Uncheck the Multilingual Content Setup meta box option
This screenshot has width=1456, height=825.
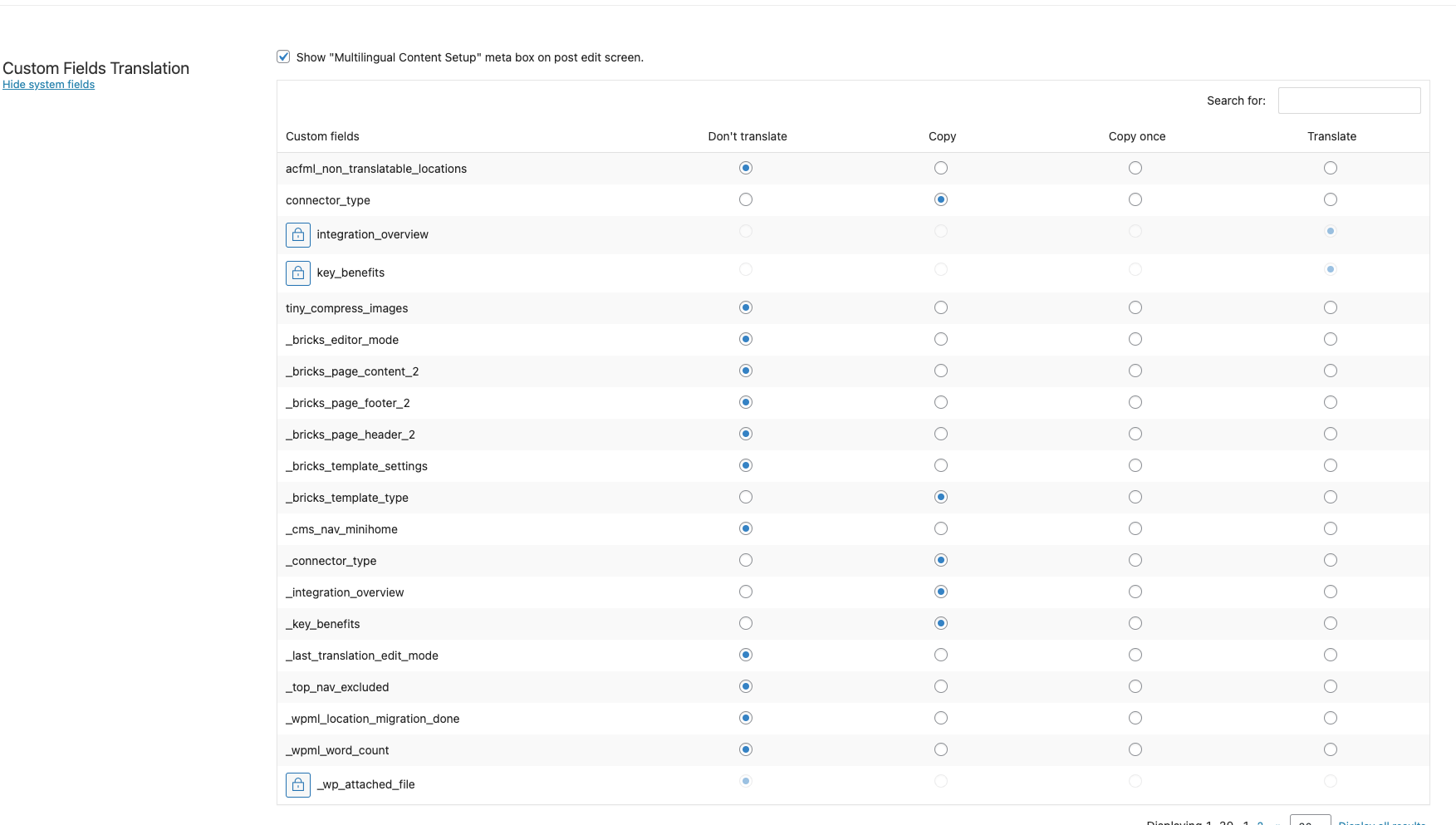coord(283,57)
